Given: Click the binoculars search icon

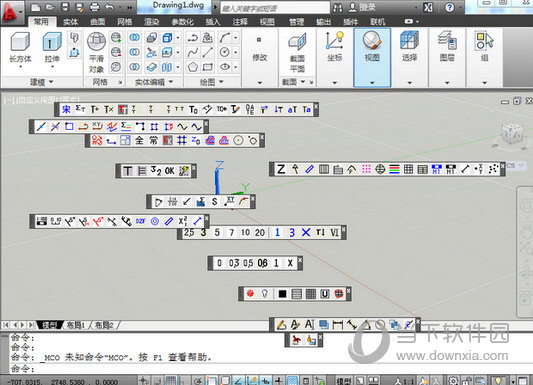Looking at the screenshot, I should coord(338,7).
